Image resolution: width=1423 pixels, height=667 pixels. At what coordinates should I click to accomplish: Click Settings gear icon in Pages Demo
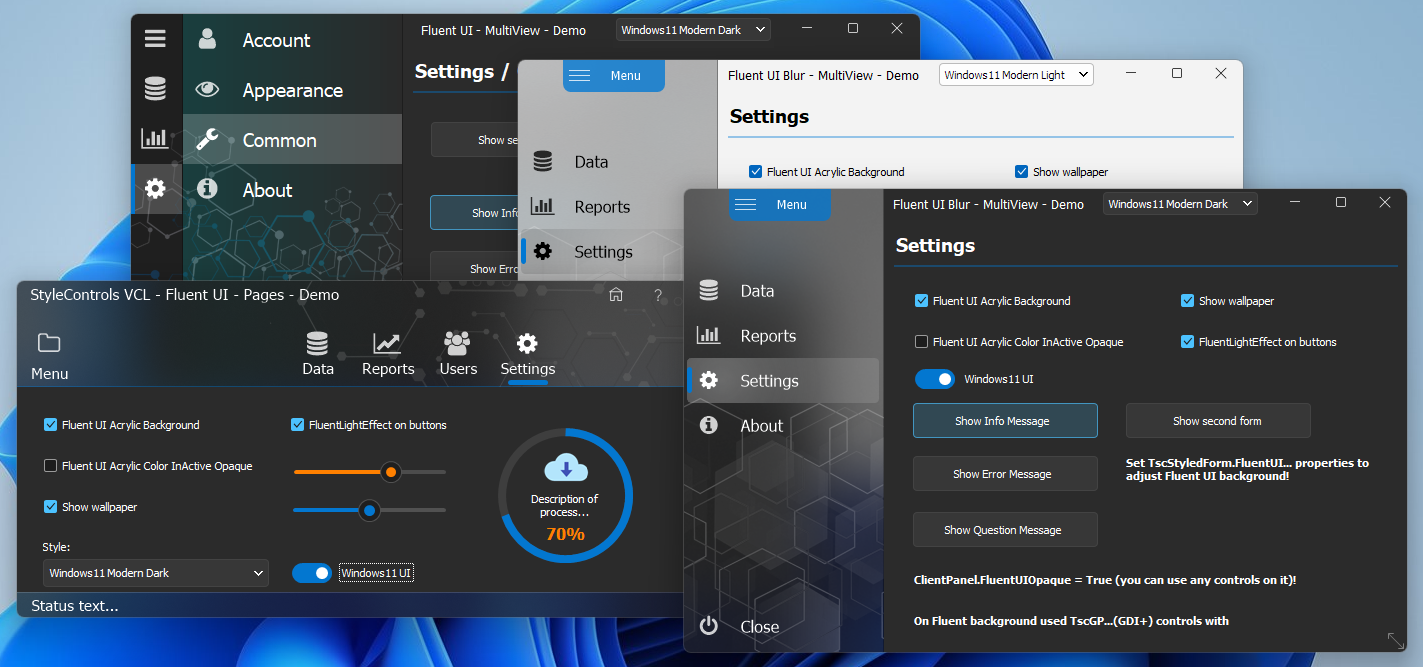pyautogui.click(x=527, y=344)
